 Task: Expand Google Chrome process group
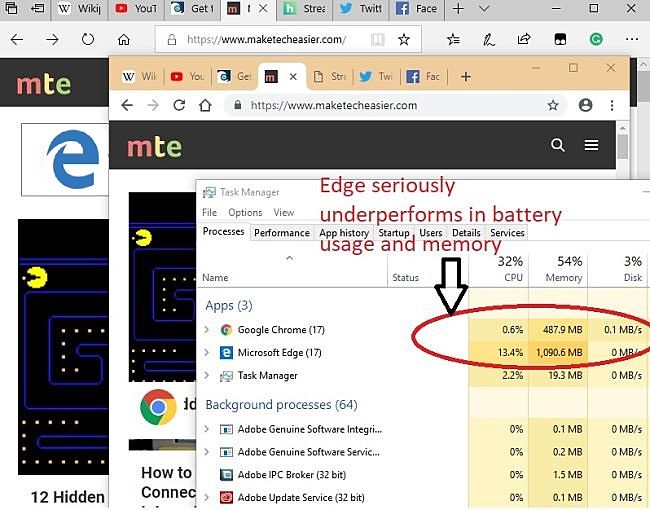206,330
